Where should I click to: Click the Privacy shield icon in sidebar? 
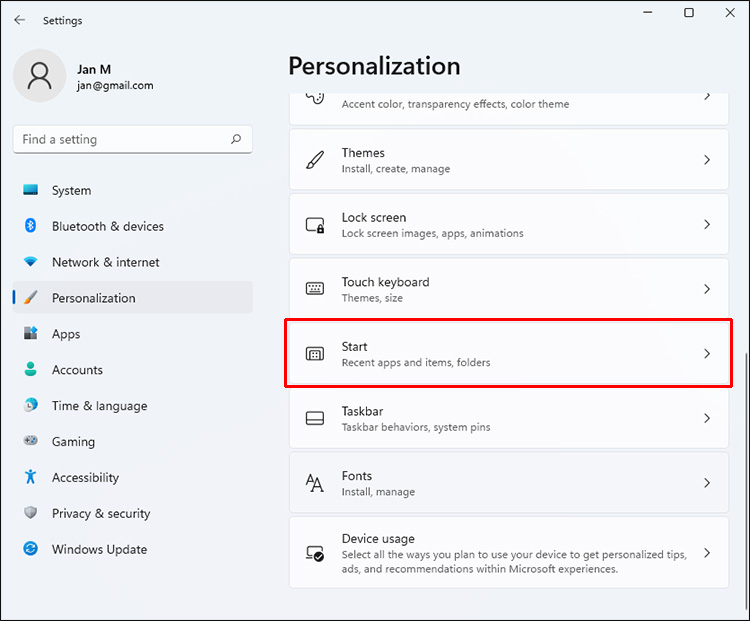(x=31, y=513)
